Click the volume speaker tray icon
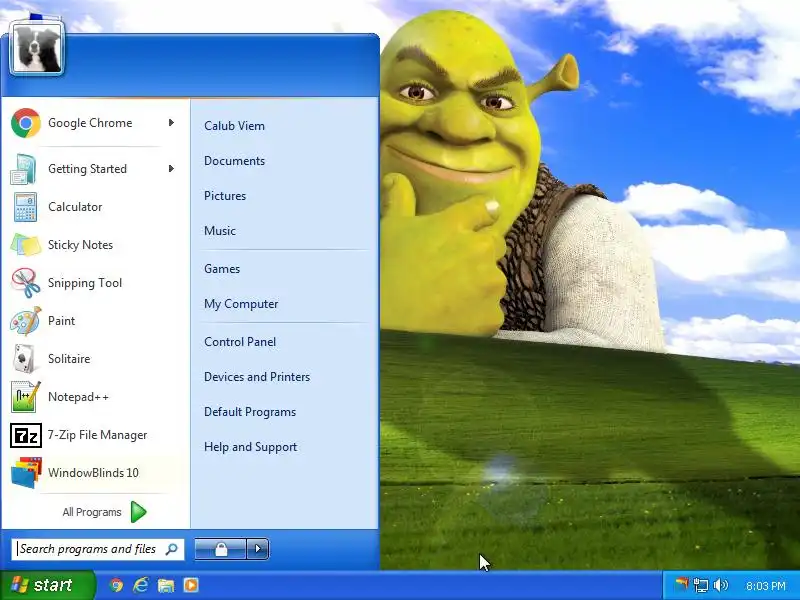This screenshot has height=600, width=800. point(721,585)
